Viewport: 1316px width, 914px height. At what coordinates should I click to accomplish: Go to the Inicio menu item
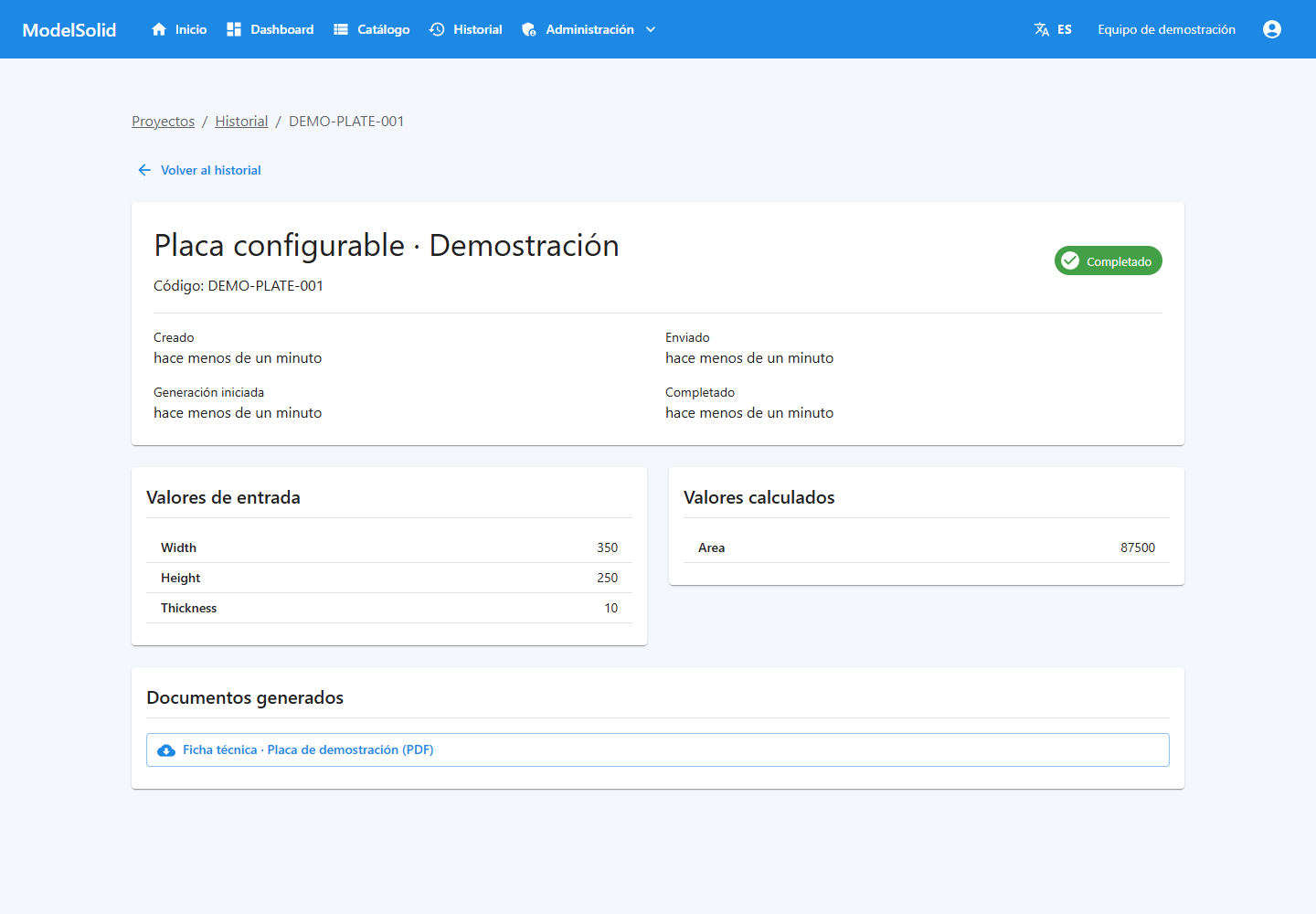click(179, 29)
